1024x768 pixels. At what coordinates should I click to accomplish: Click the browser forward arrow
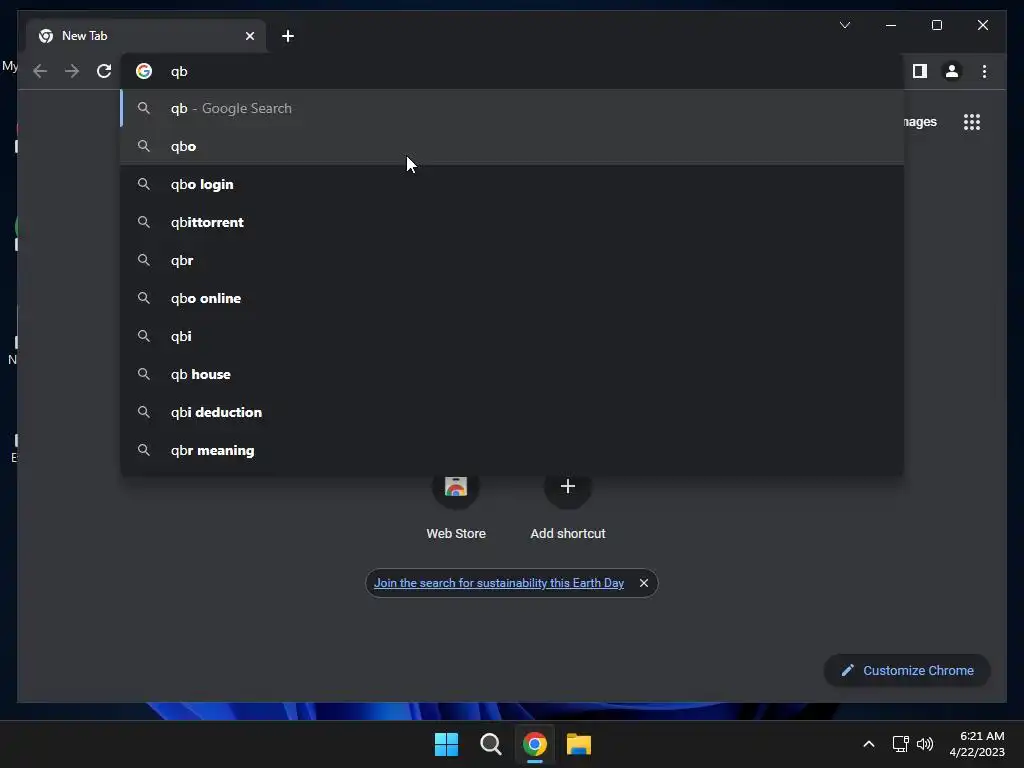tap(72, 71)
